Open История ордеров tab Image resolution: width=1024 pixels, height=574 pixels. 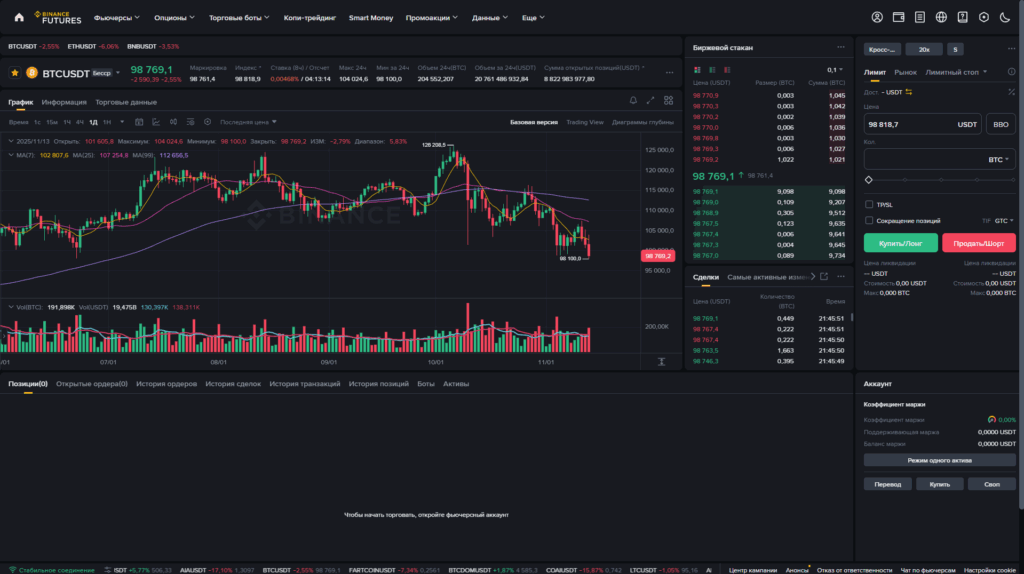pyautogui.click(x=167, y=384)
